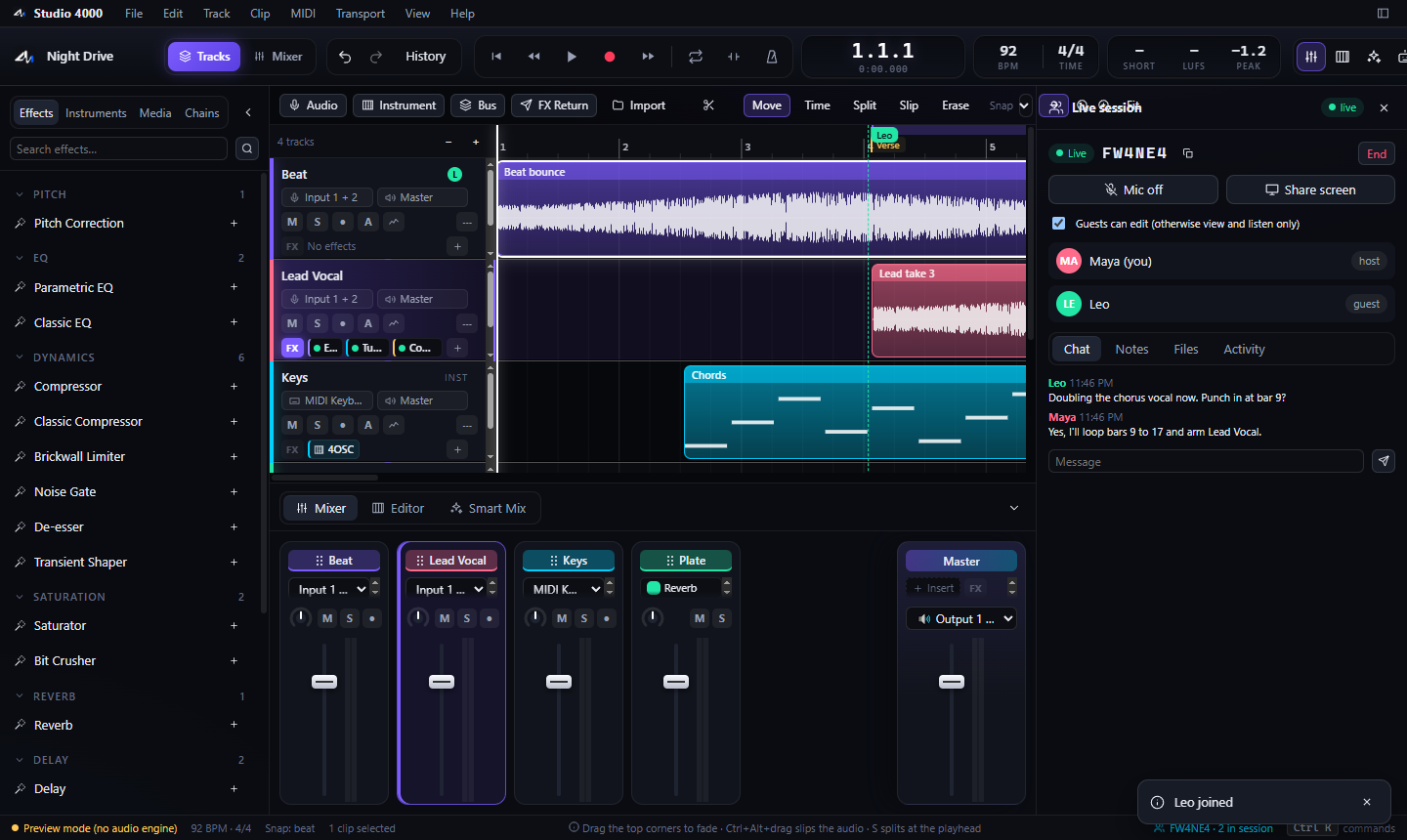Jump to start with skip-back icon

point(496,57)
